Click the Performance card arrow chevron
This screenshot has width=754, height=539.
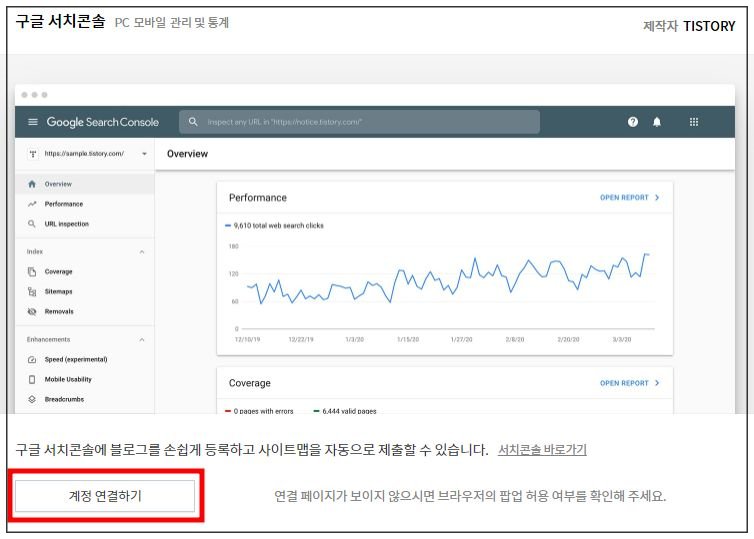(x=657, y=198)
